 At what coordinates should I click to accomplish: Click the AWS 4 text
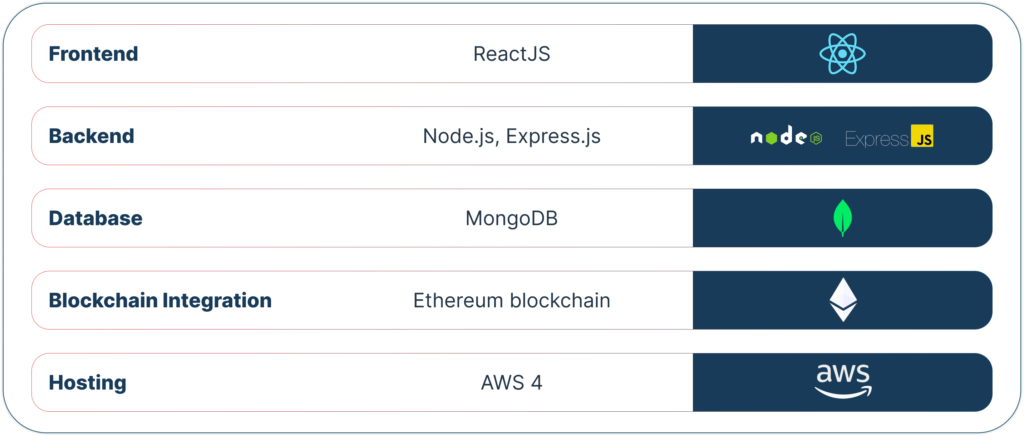coord(511,382)
